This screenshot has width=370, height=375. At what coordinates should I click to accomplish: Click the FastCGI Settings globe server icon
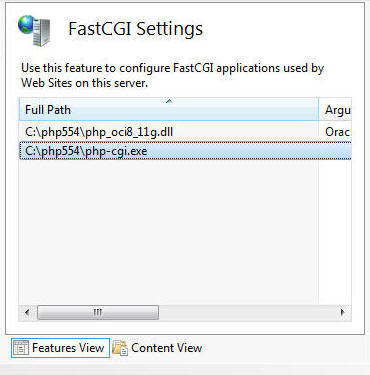click(34, 30)
